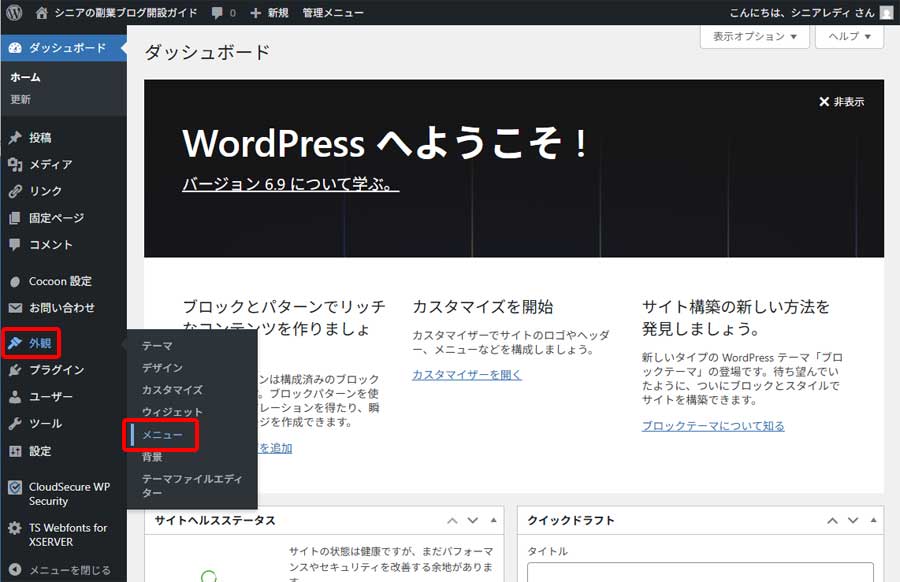Select メニュー in the 外観 submenu
The width and height of the screenshot is (900, 582).
point(163,436)
